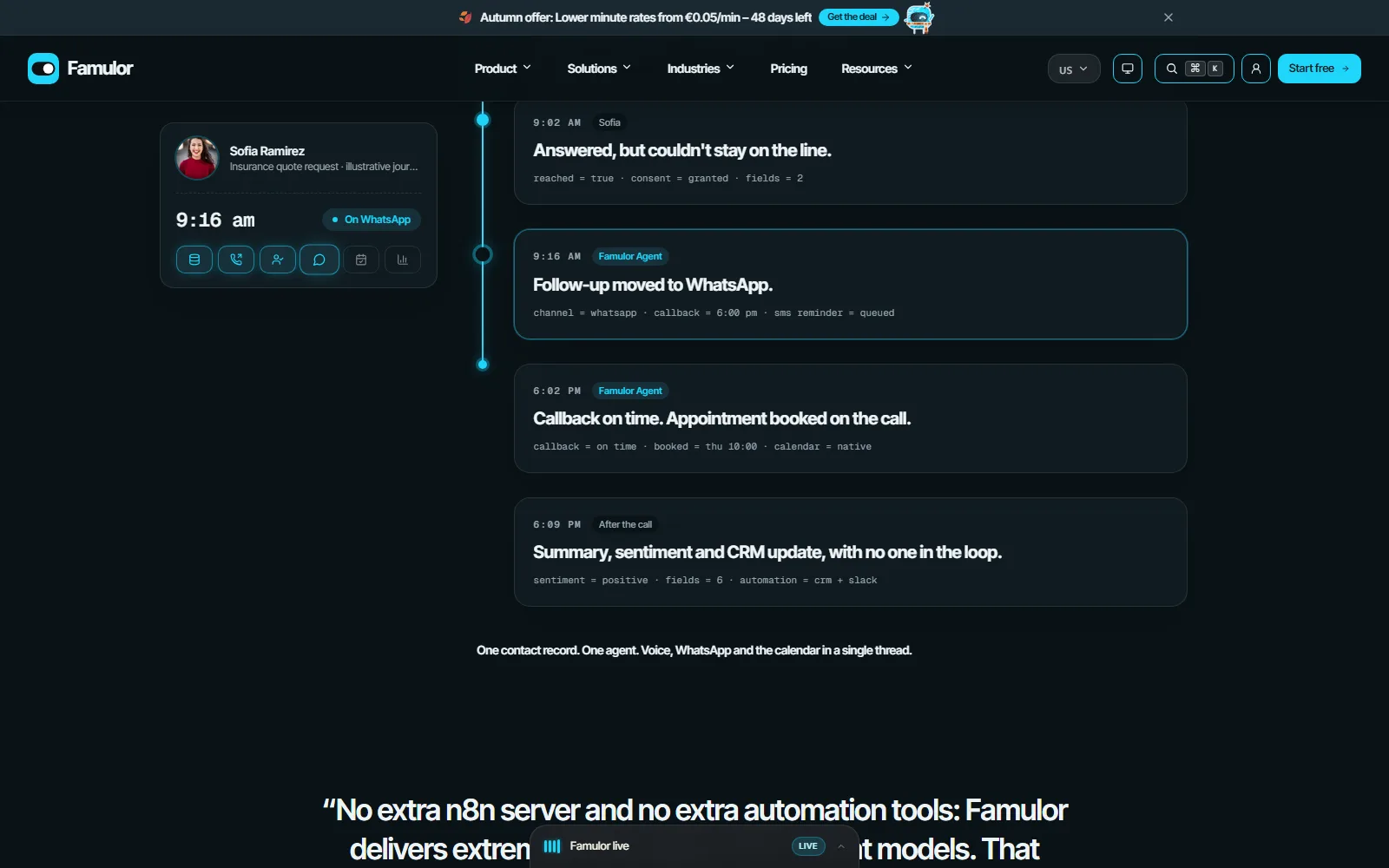
Task: Select the bar chart icon on Sofia's card
Action: pyautogui.click(x=403, y=260)
